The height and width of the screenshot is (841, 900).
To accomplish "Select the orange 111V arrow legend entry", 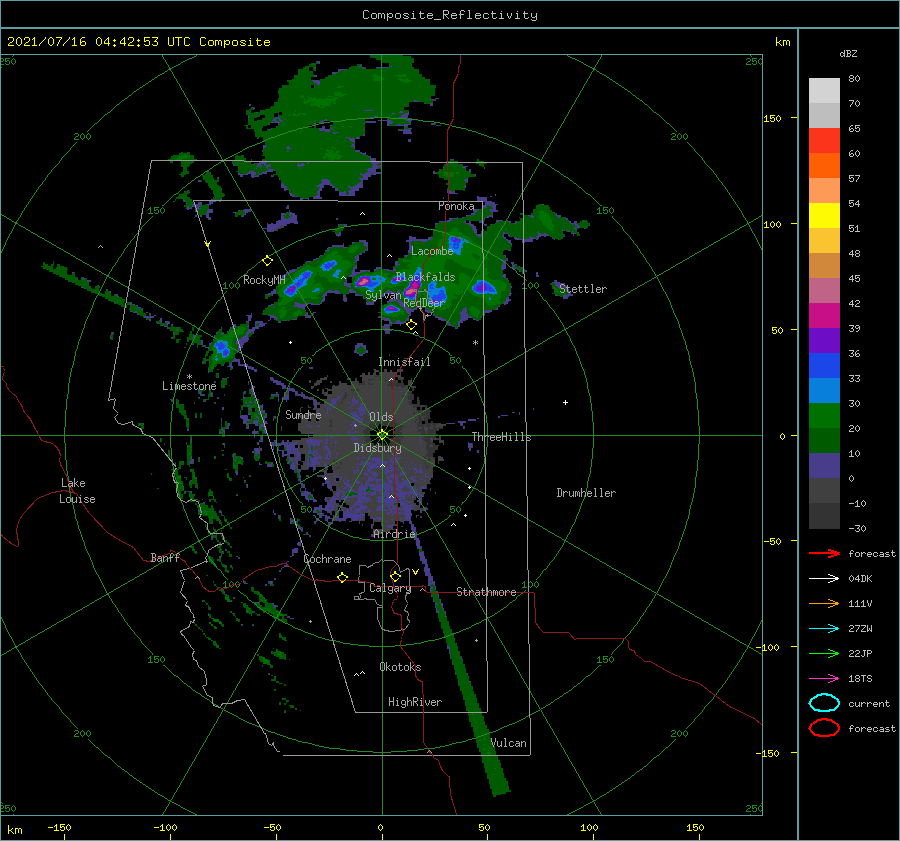I will (x=824, y=603).
